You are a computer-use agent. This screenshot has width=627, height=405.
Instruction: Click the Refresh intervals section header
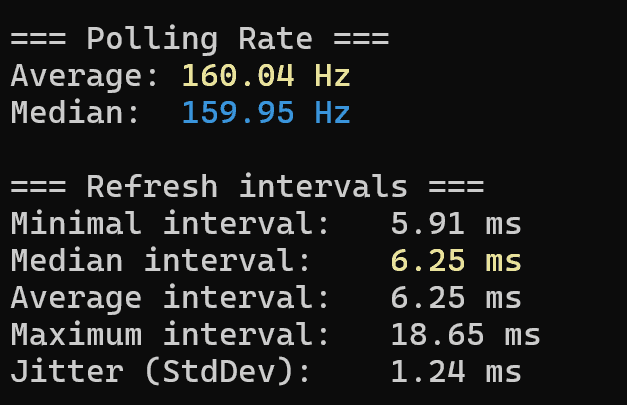[x=247, y=187]
